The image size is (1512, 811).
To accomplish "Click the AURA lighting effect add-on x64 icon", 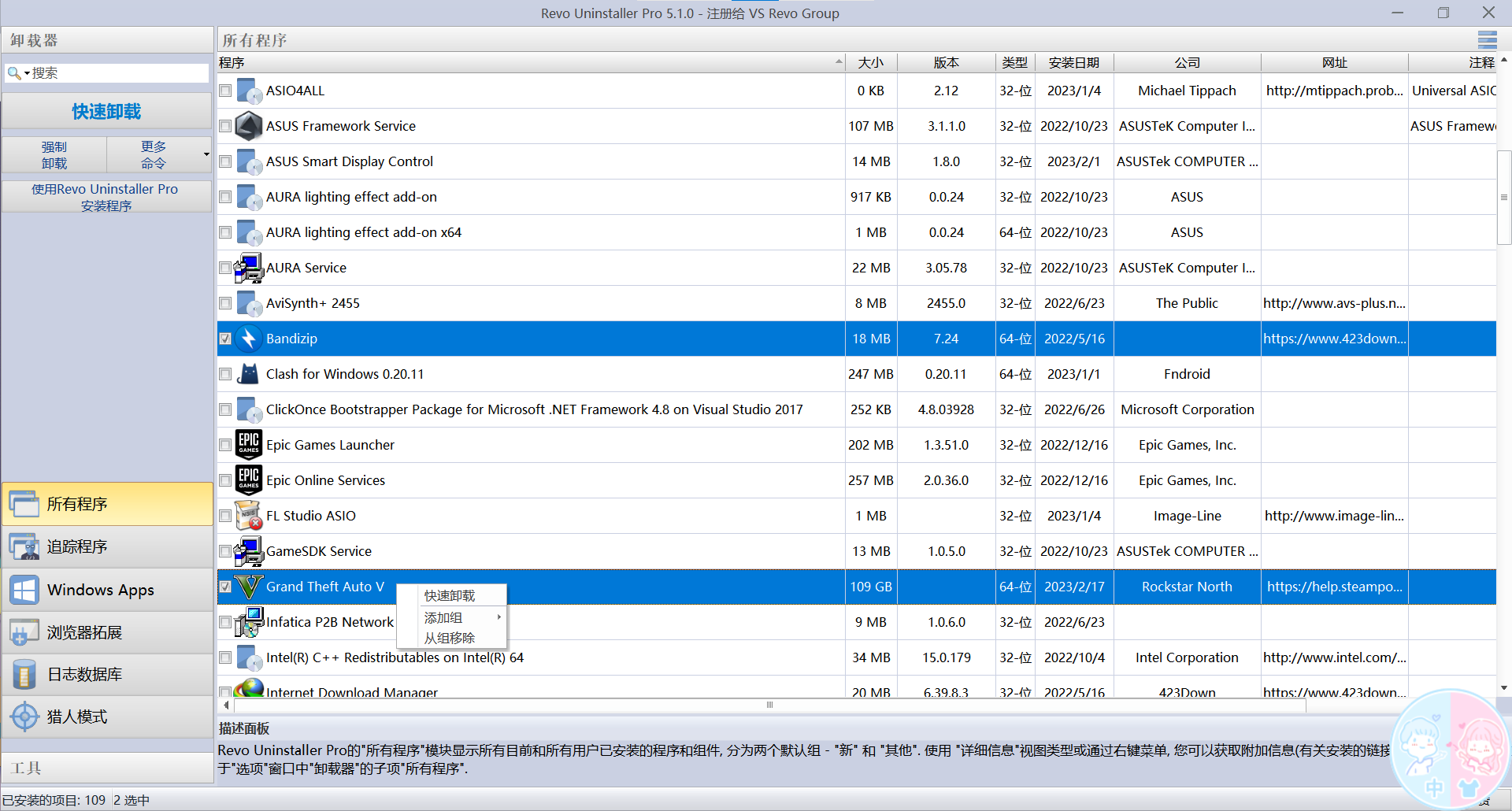I will pos(249,232).
